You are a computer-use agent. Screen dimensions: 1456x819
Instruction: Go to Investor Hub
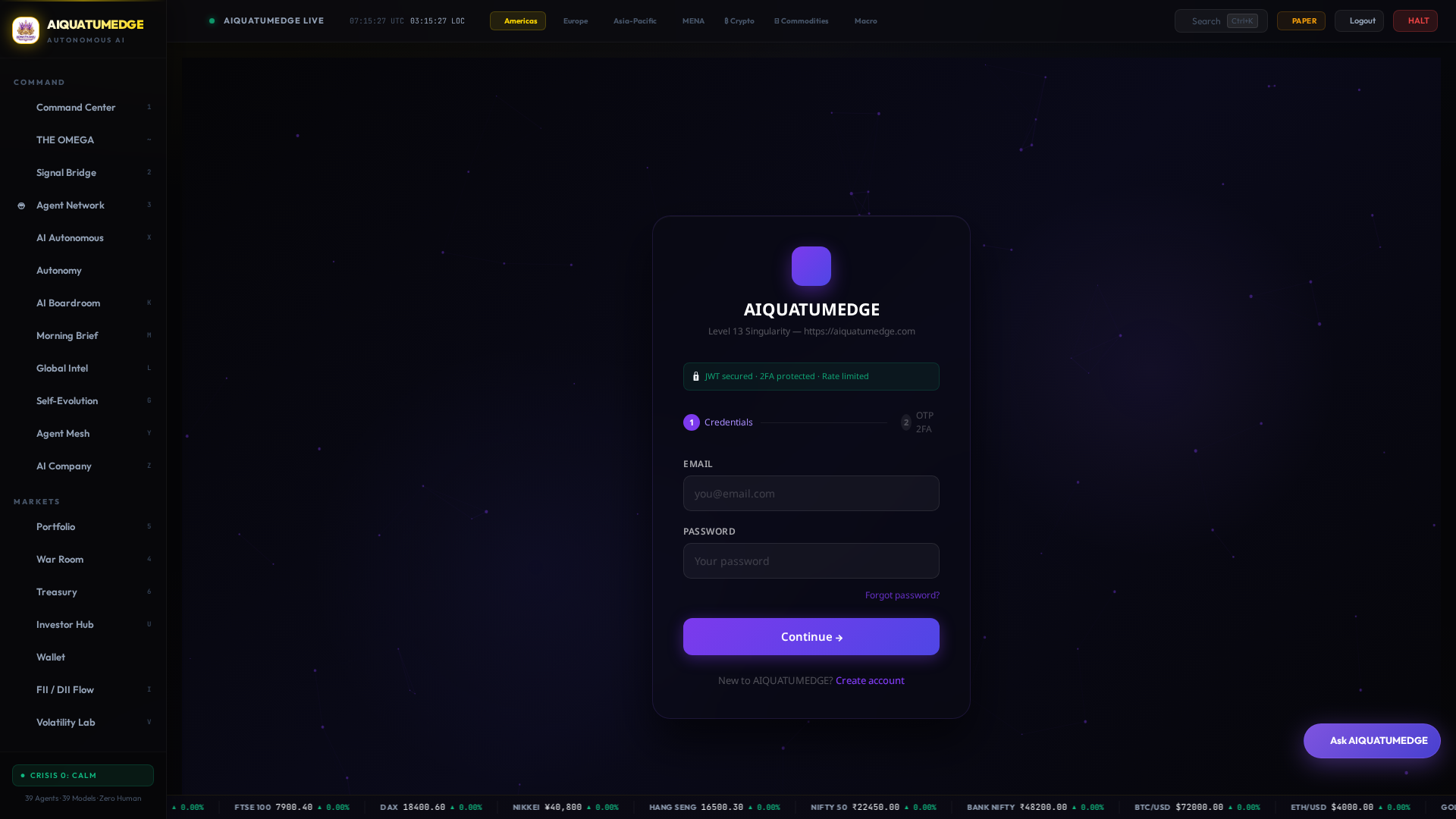tap(83, 625)
